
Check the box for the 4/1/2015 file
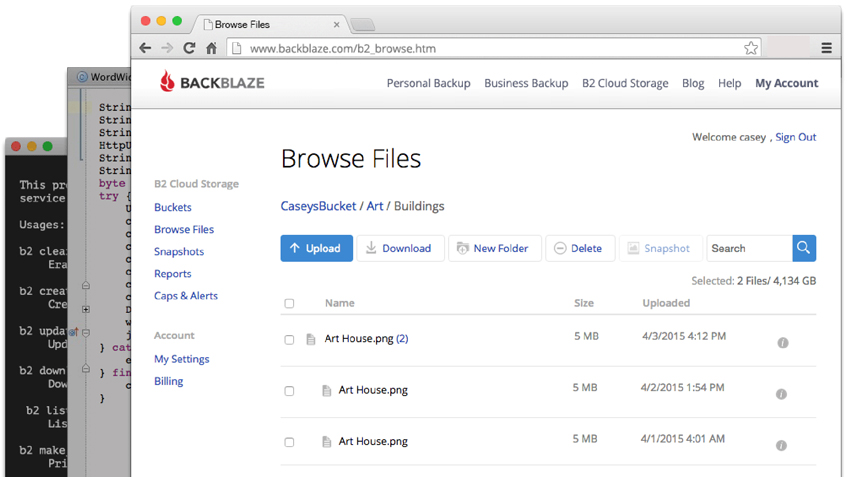pos(289,442)
